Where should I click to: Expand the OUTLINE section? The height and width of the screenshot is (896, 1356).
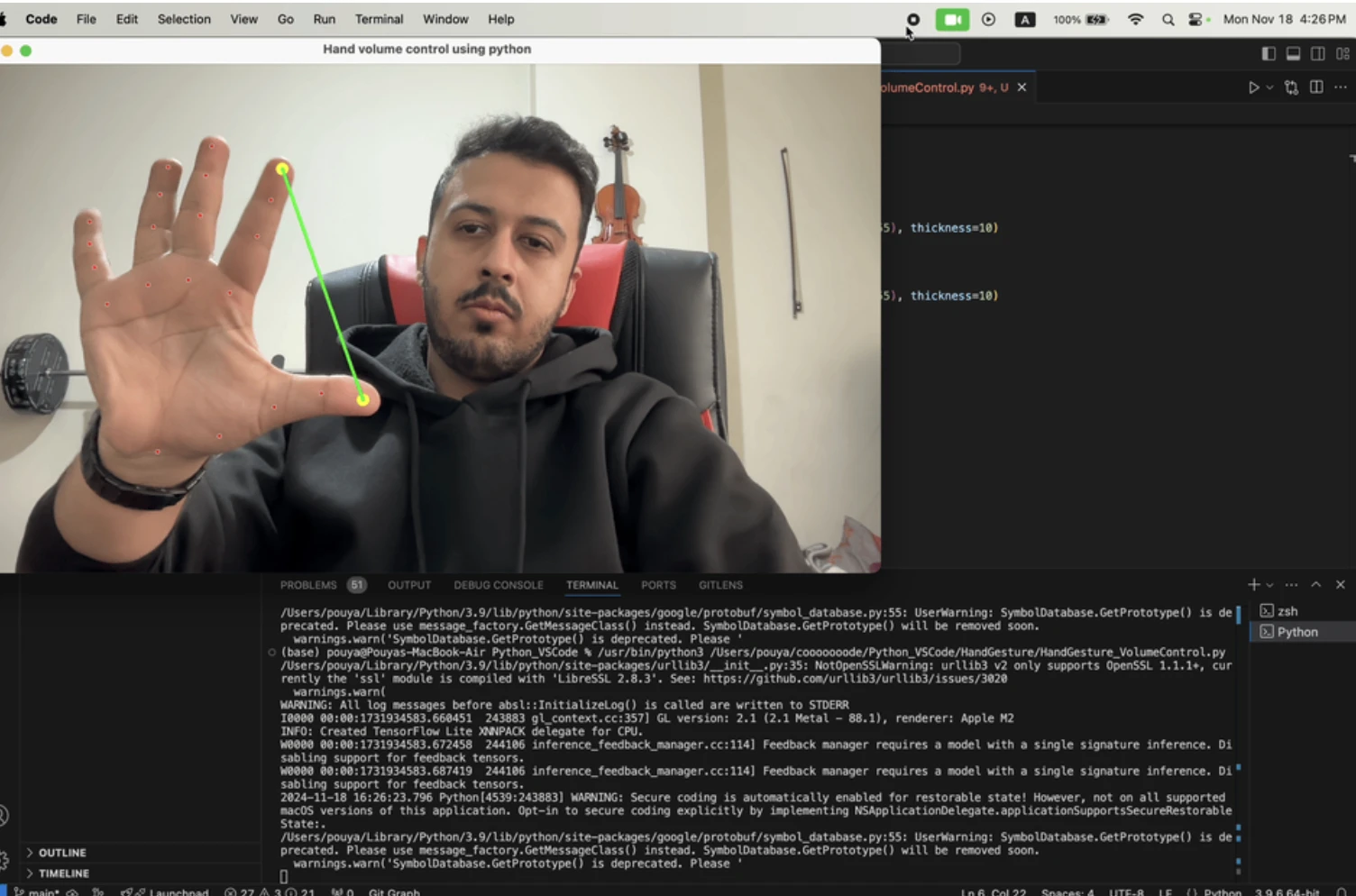(x=61, y=853)
